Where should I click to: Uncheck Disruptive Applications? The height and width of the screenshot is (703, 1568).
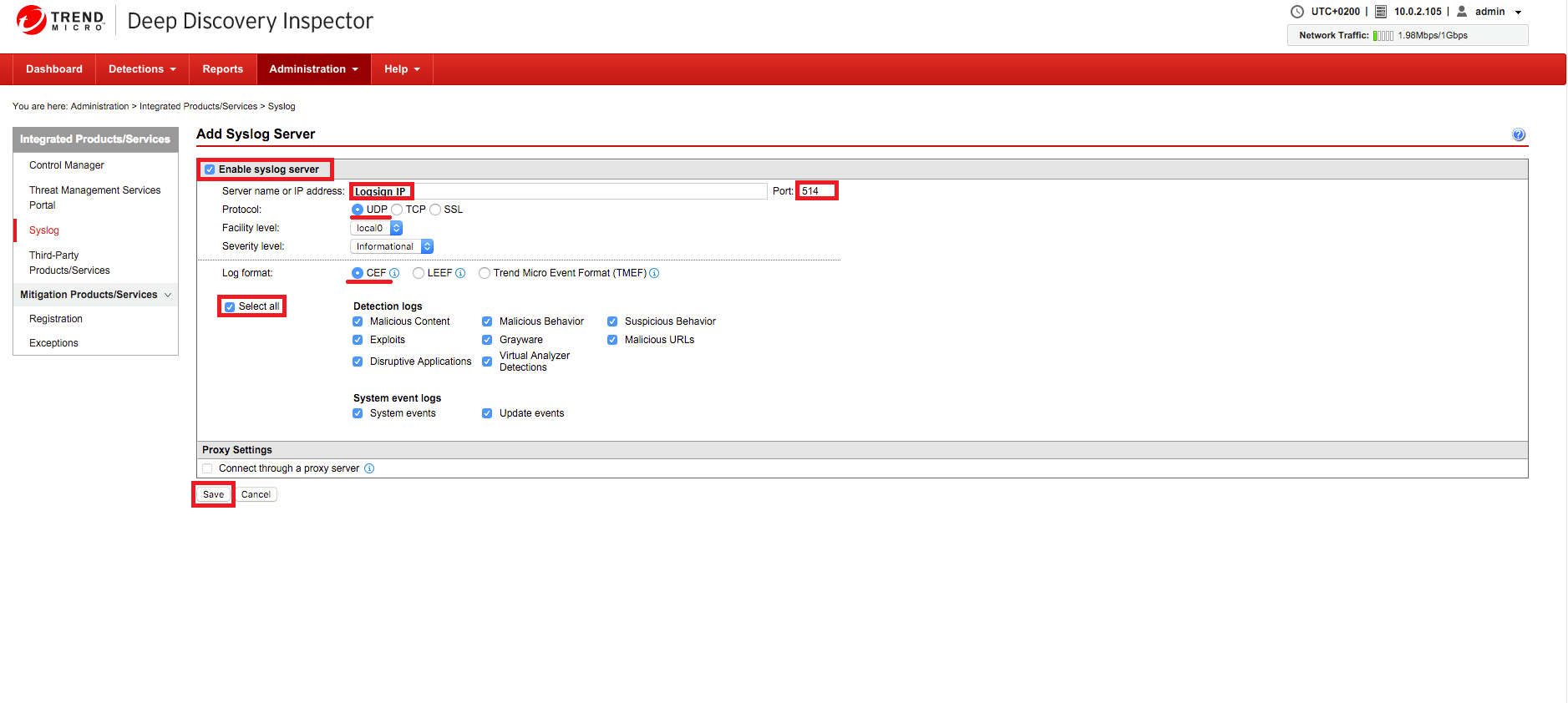[358, 362]
